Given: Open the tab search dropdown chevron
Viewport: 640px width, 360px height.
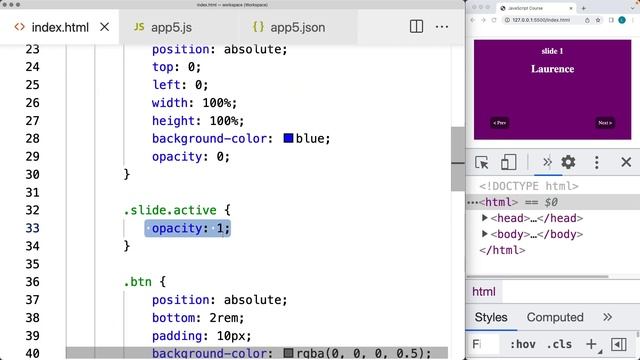Looking at the screenshot, I should click(633, 8).
